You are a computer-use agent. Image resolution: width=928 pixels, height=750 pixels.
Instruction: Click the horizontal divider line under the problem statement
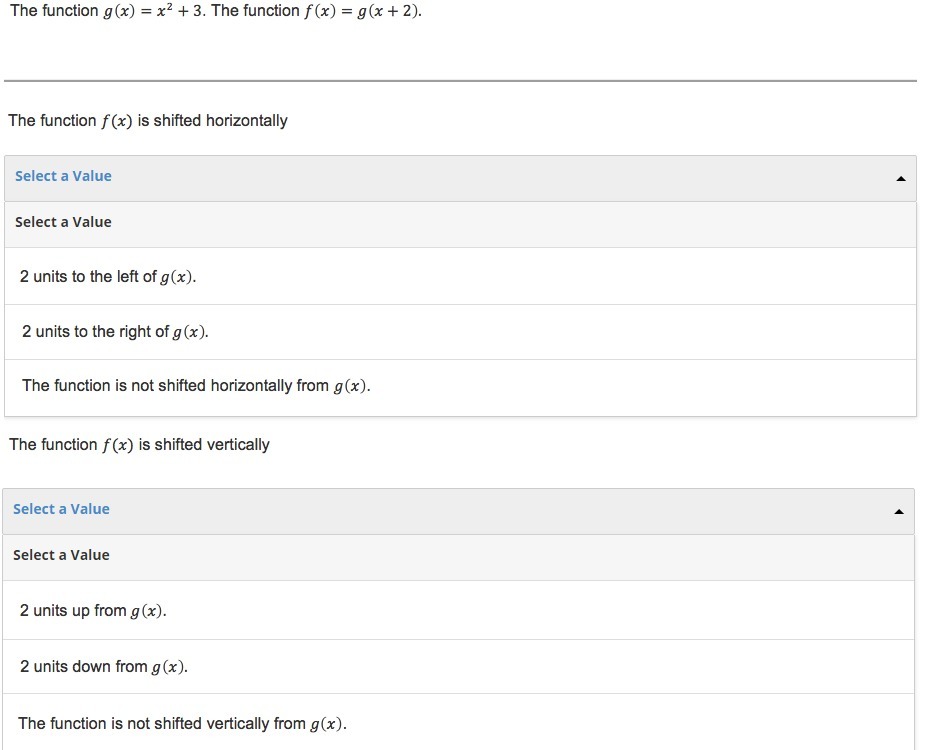[x=460, y=81]
